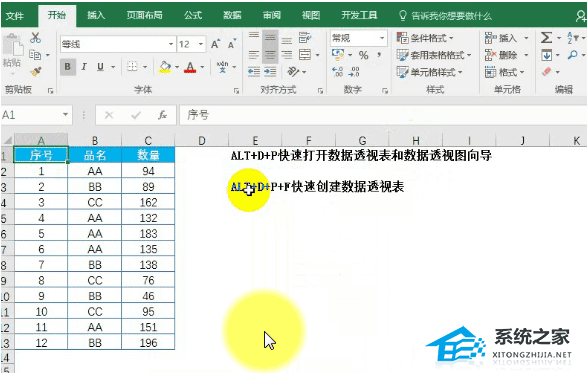
Task: Align text to bottom
Action: click(287, 39)
